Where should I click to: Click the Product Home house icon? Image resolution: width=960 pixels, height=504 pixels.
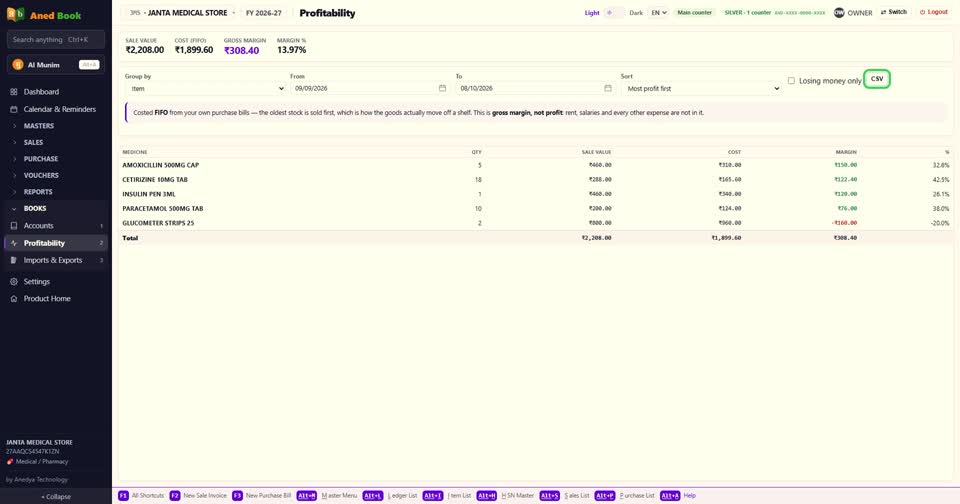(x=13, y=299)
